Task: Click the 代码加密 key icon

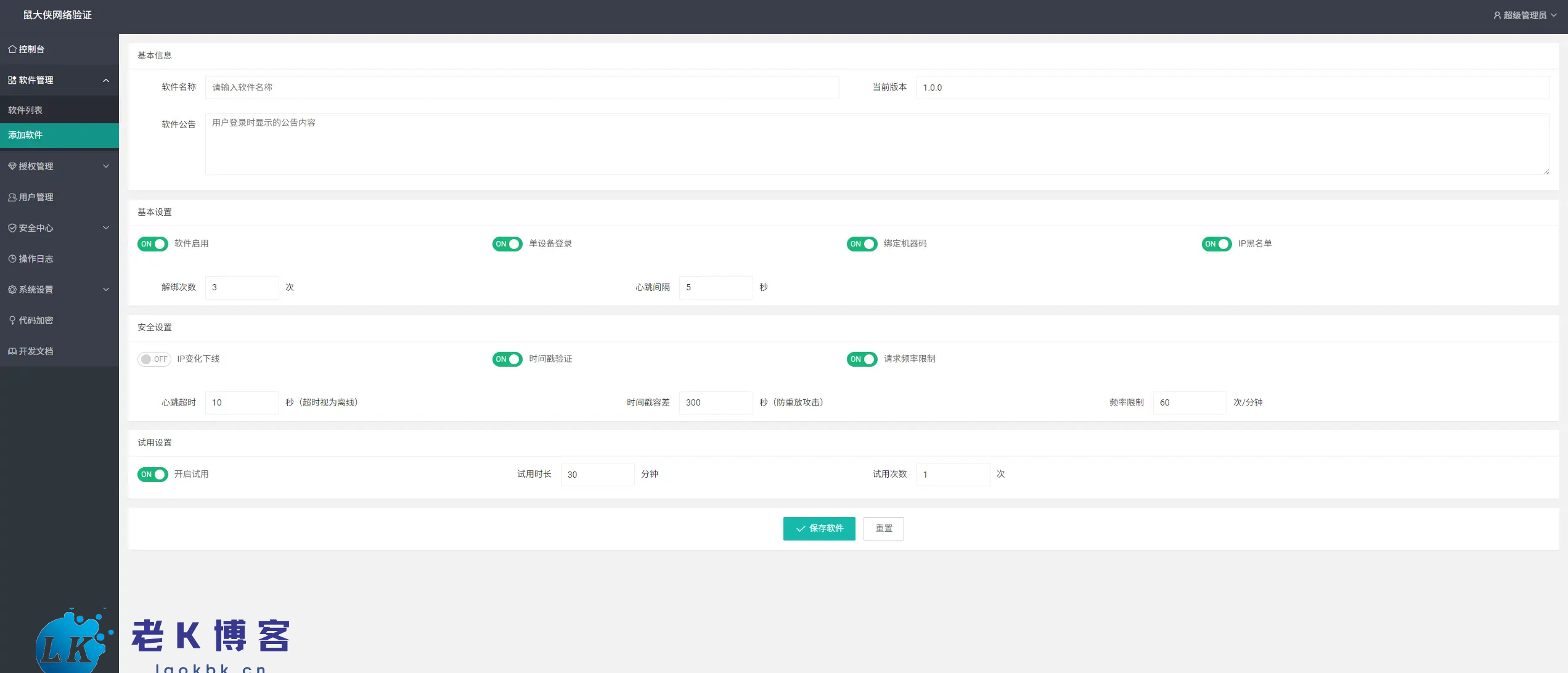Action: point(12,320)
